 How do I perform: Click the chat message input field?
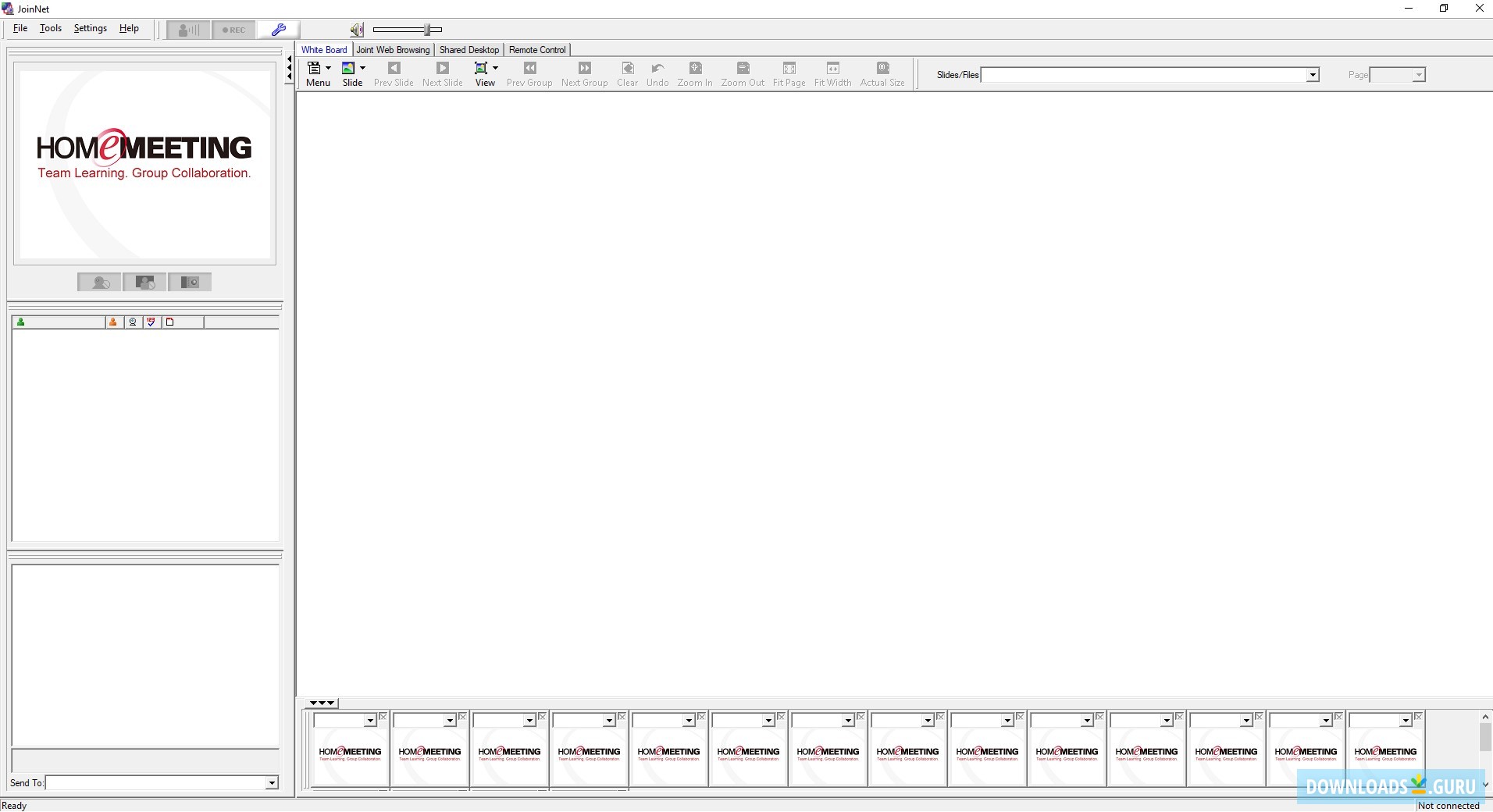145,760
